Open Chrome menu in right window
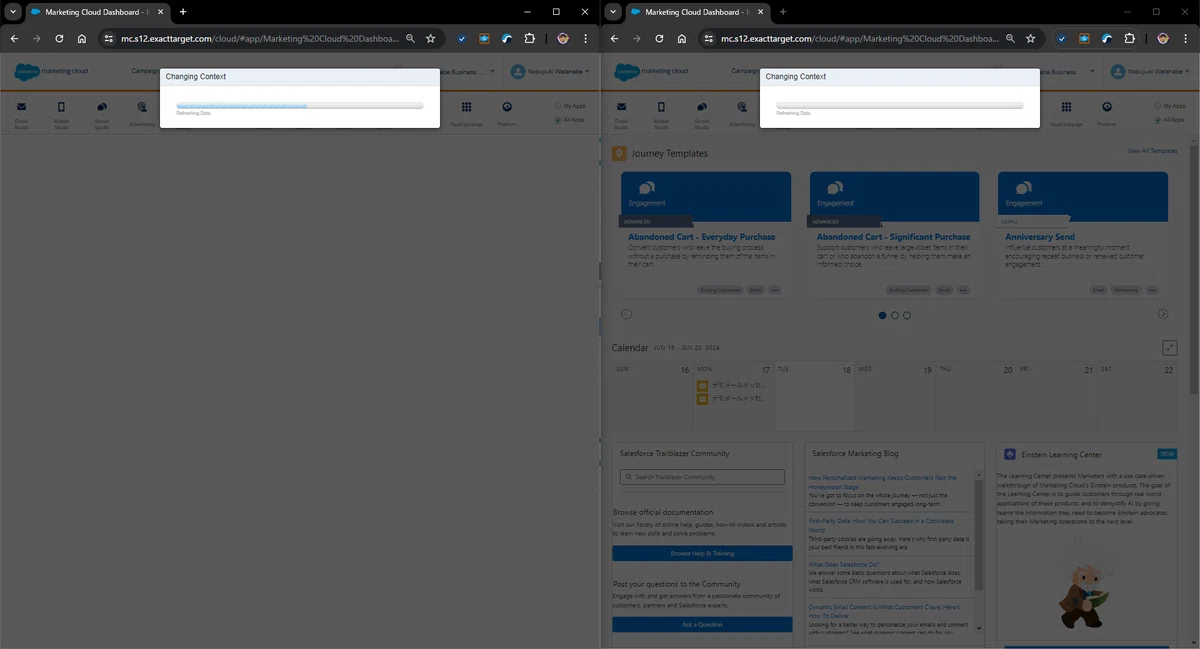This screenshot has width=1200, height=649. point(1186,38)
